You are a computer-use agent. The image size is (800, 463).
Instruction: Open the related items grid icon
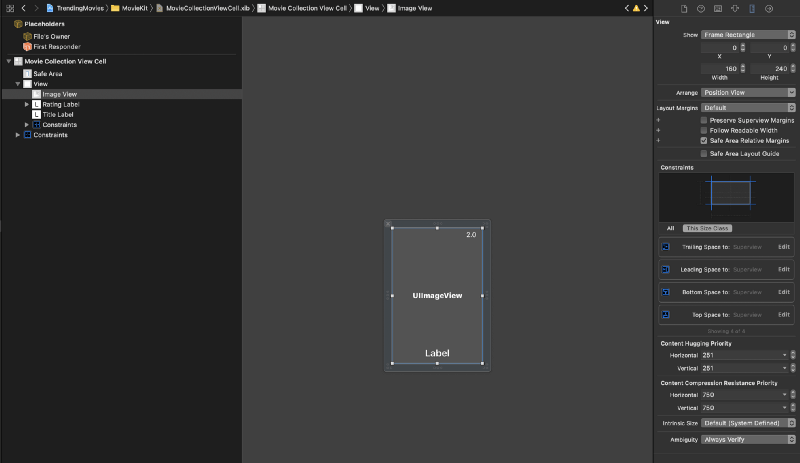pos(9,8)
